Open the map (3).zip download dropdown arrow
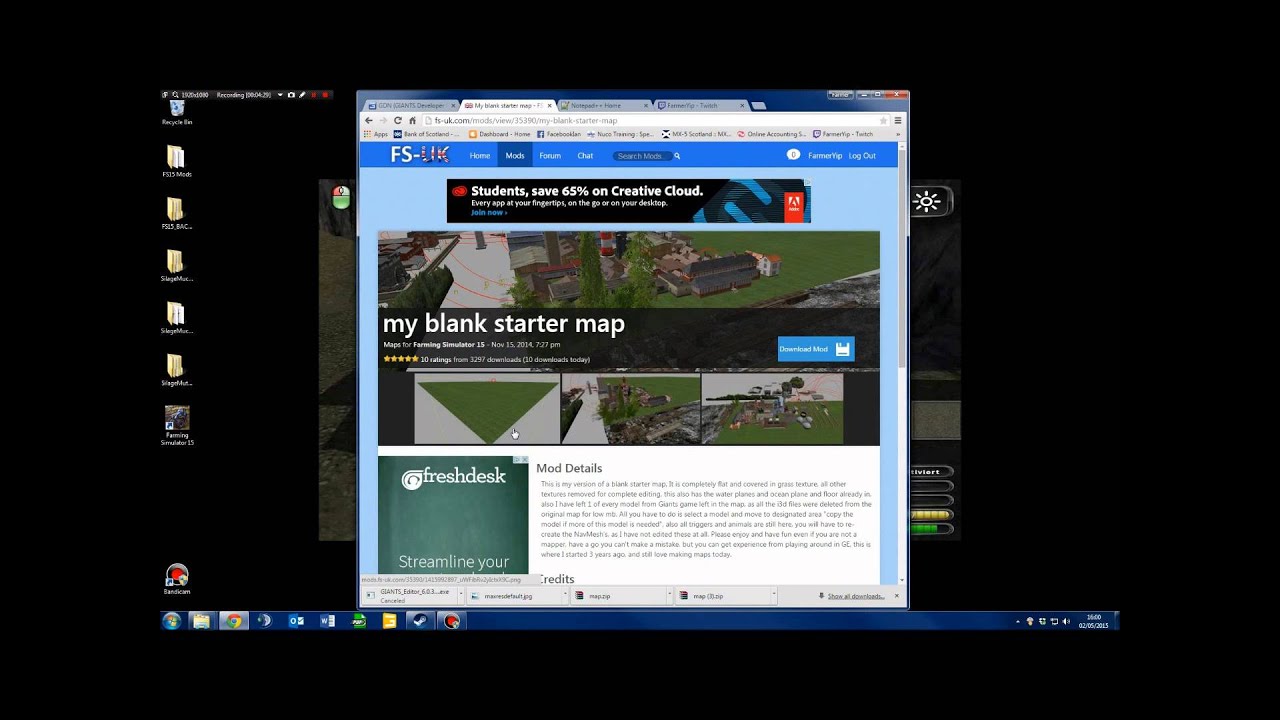This screenshot has width=1280, height=720. (x=773, y=595)
